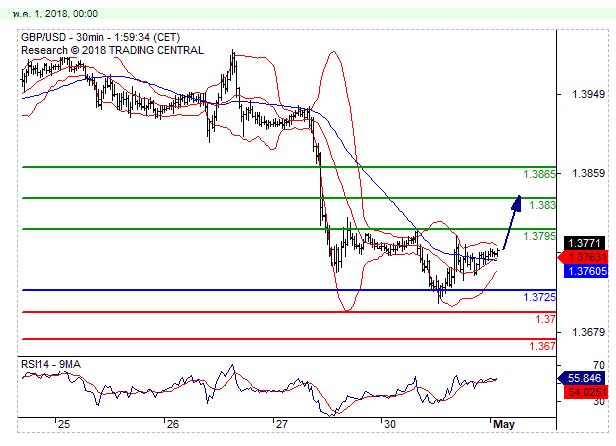The width and height of the screenshot is (616, 446).
Task: Click the black 1.3771 current price tag
Action: [585, 243]
